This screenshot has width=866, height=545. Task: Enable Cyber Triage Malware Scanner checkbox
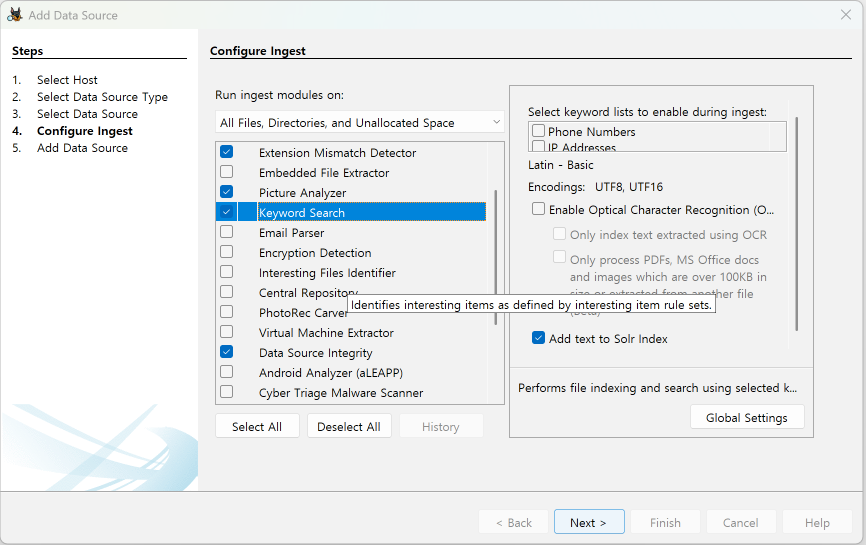[226, 392]
